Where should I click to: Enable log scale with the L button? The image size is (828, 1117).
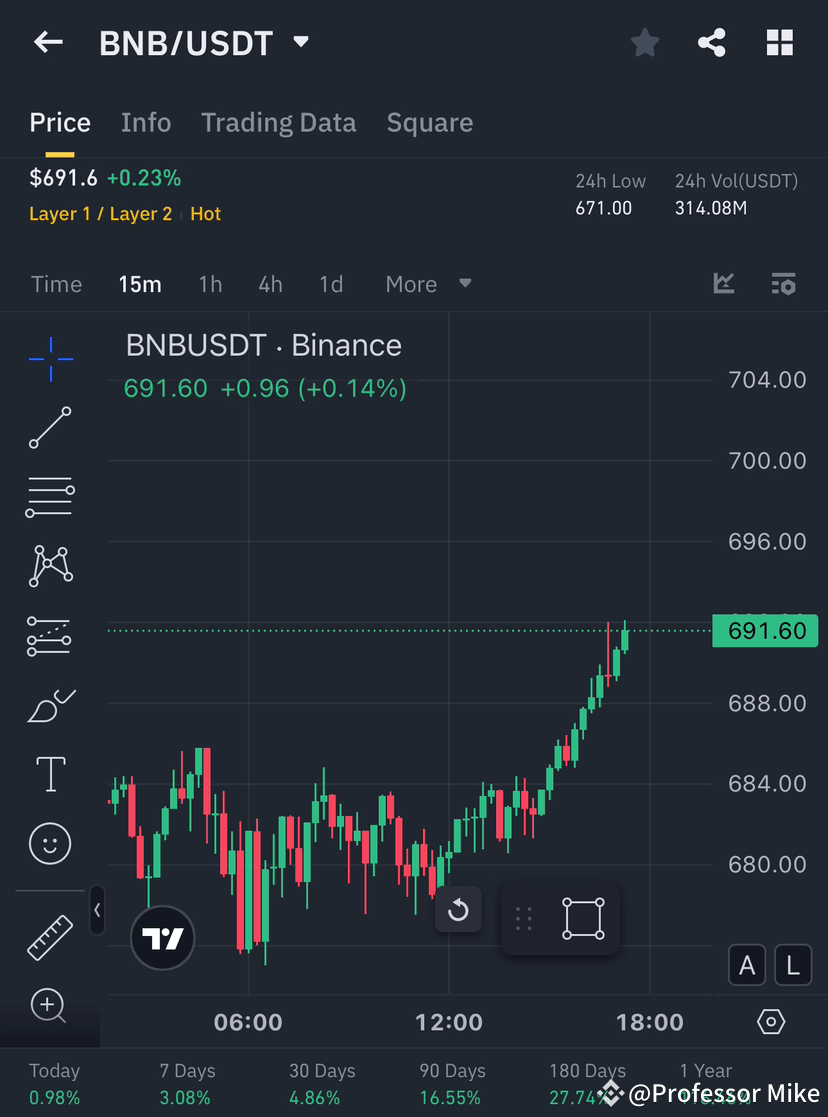[x=793, y=965]
